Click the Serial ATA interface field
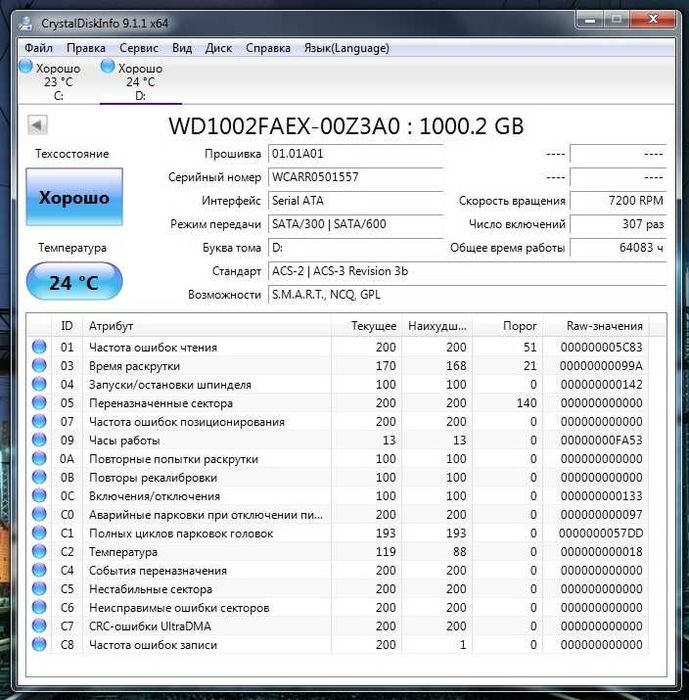The image size is (689, 700). (355, 201)
